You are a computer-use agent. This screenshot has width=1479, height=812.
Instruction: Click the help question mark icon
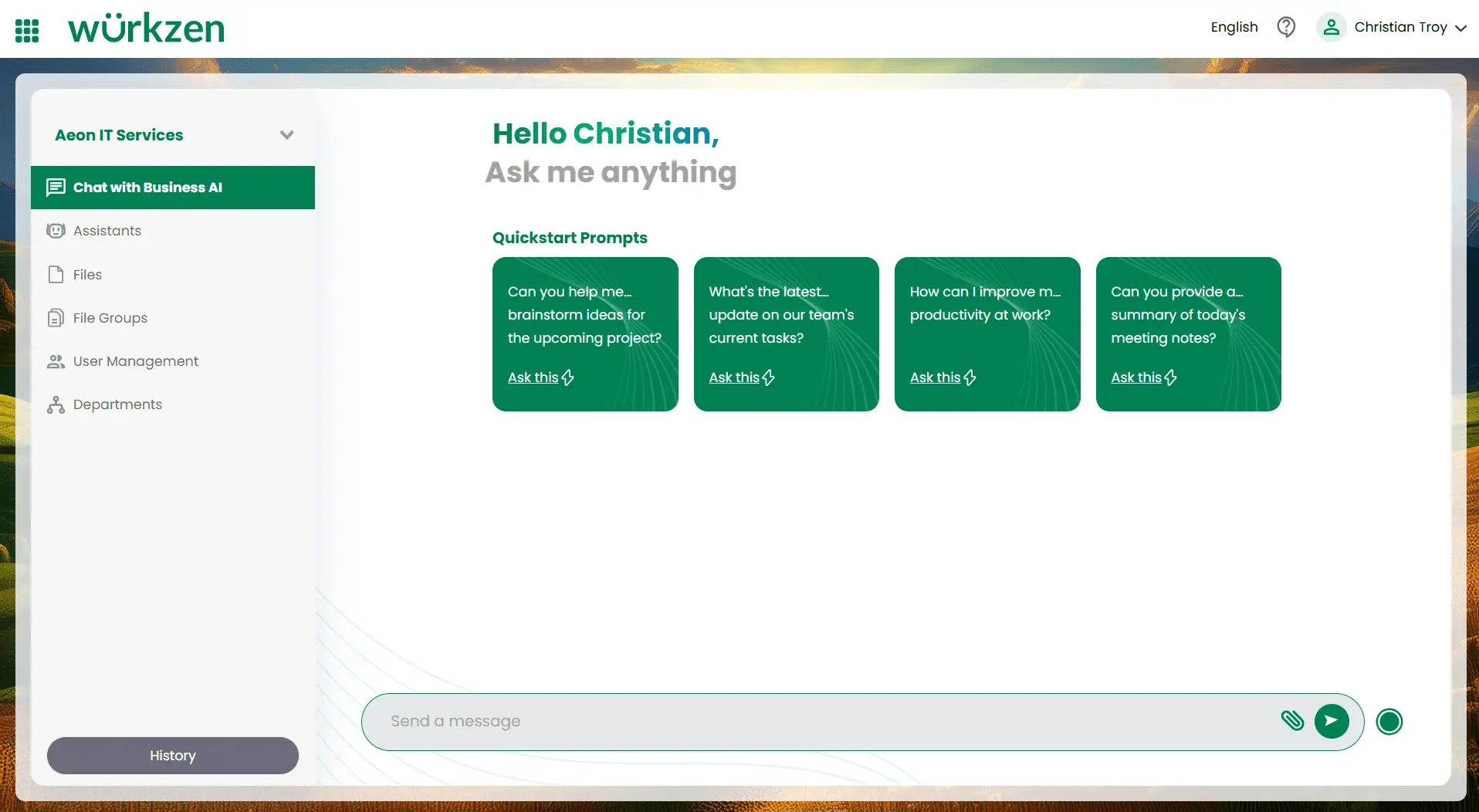[x=1286, y=27]
